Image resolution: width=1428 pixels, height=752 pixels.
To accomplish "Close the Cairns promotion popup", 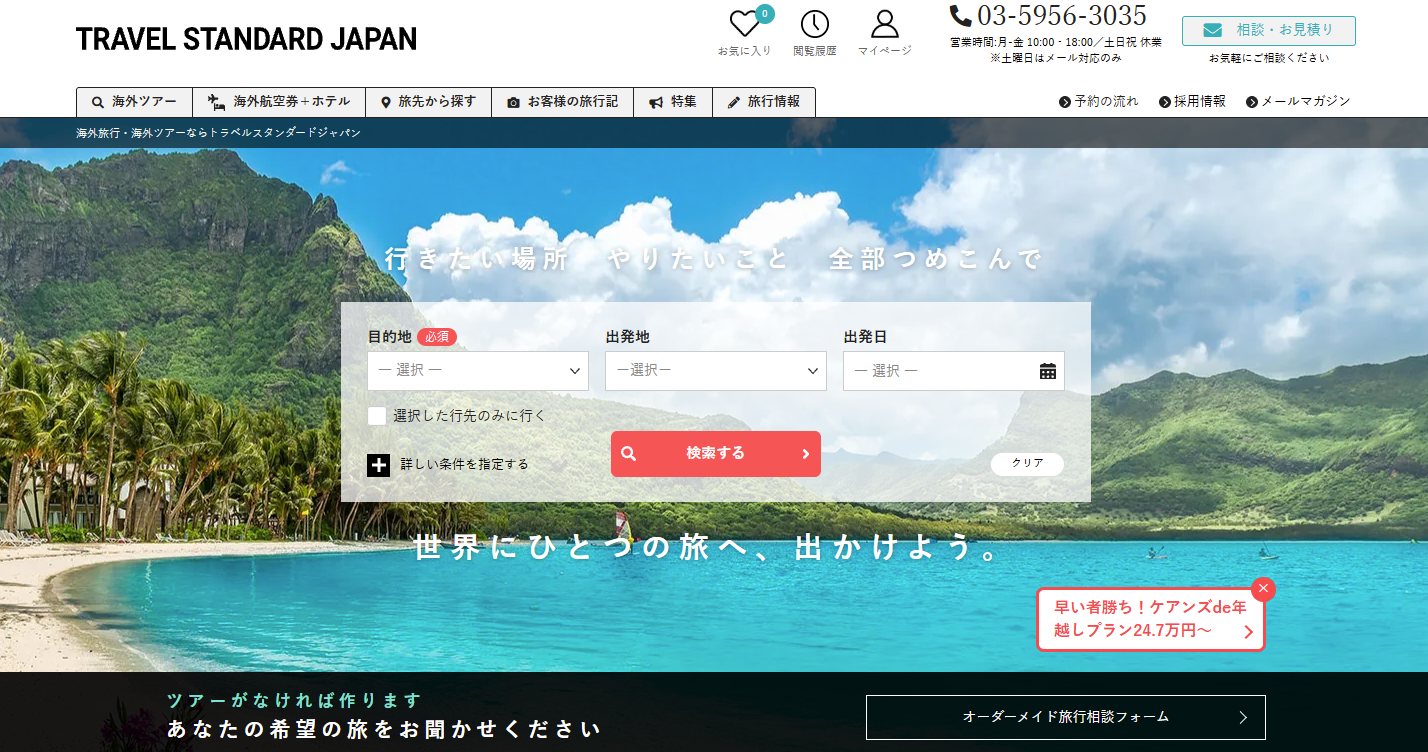I will (1263, 589).
